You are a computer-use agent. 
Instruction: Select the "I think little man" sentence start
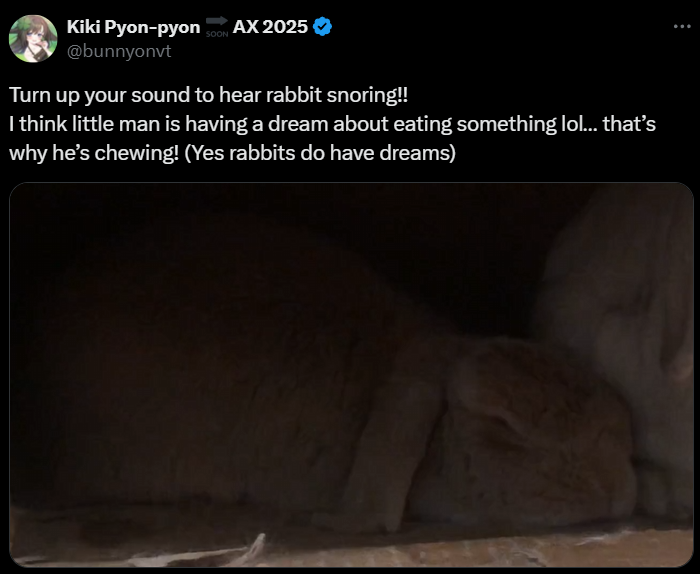[84, 124]
